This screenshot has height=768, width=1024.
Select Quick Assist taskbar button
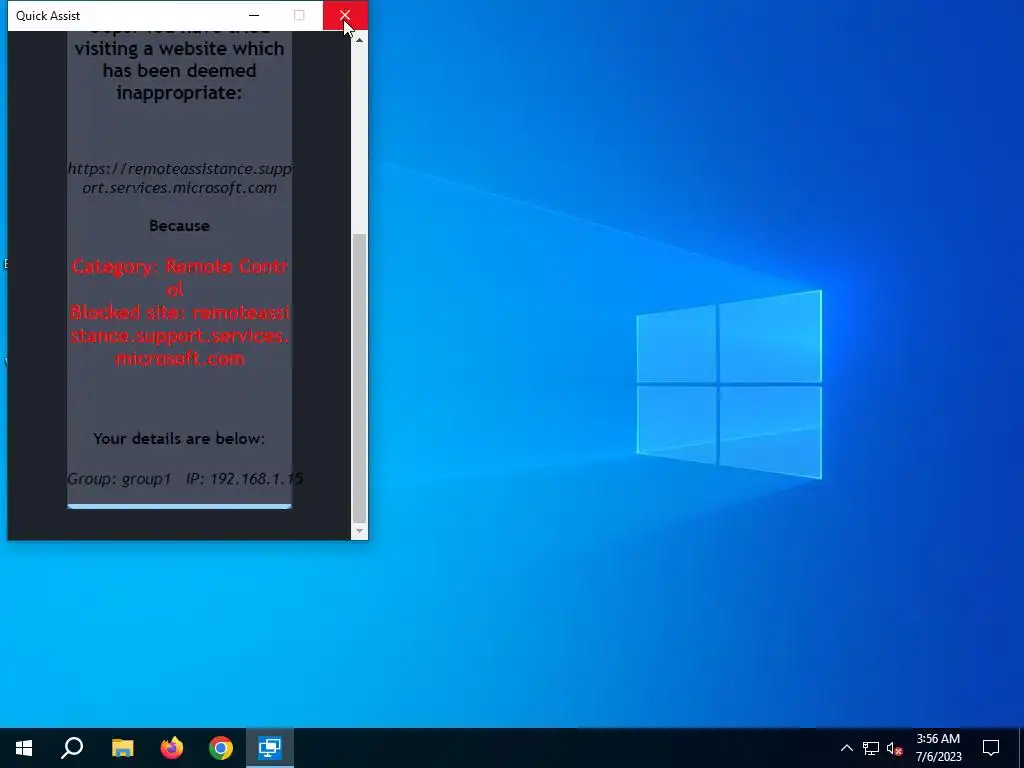tap(270, 748)
